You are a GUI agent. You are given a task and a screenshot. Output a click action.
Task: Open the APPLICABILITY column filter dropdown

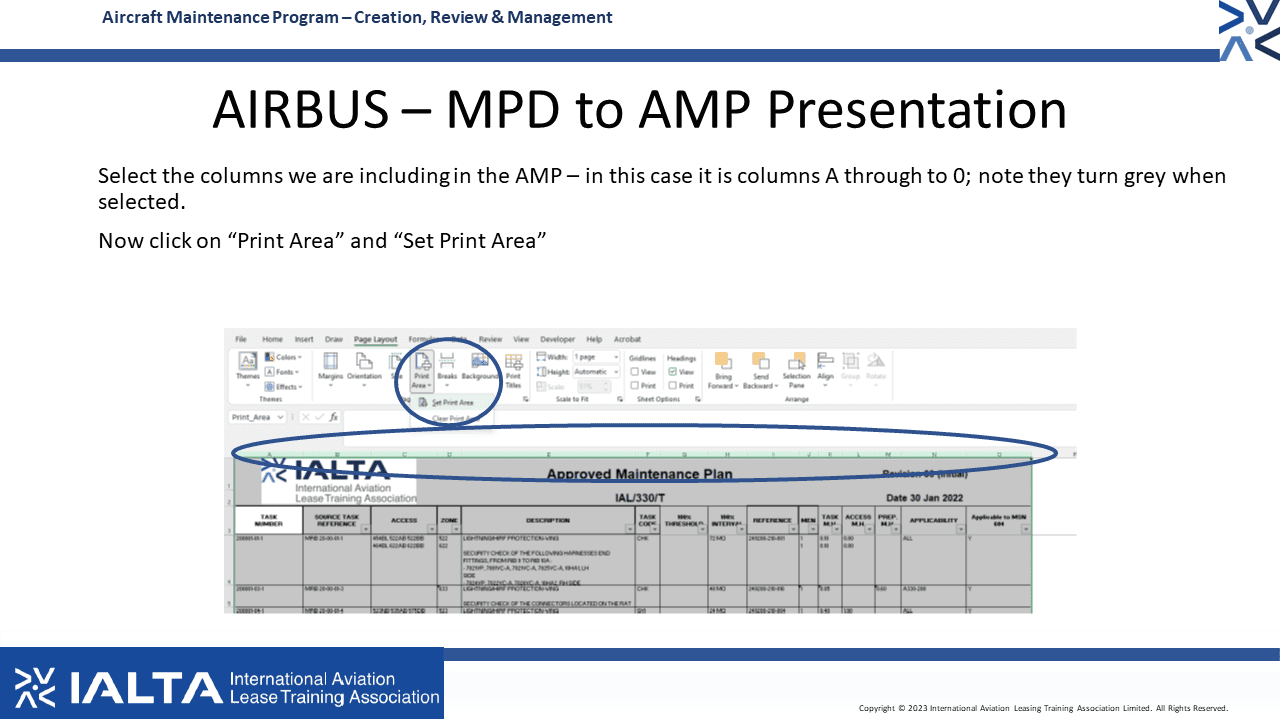click(x=961, y=528)
